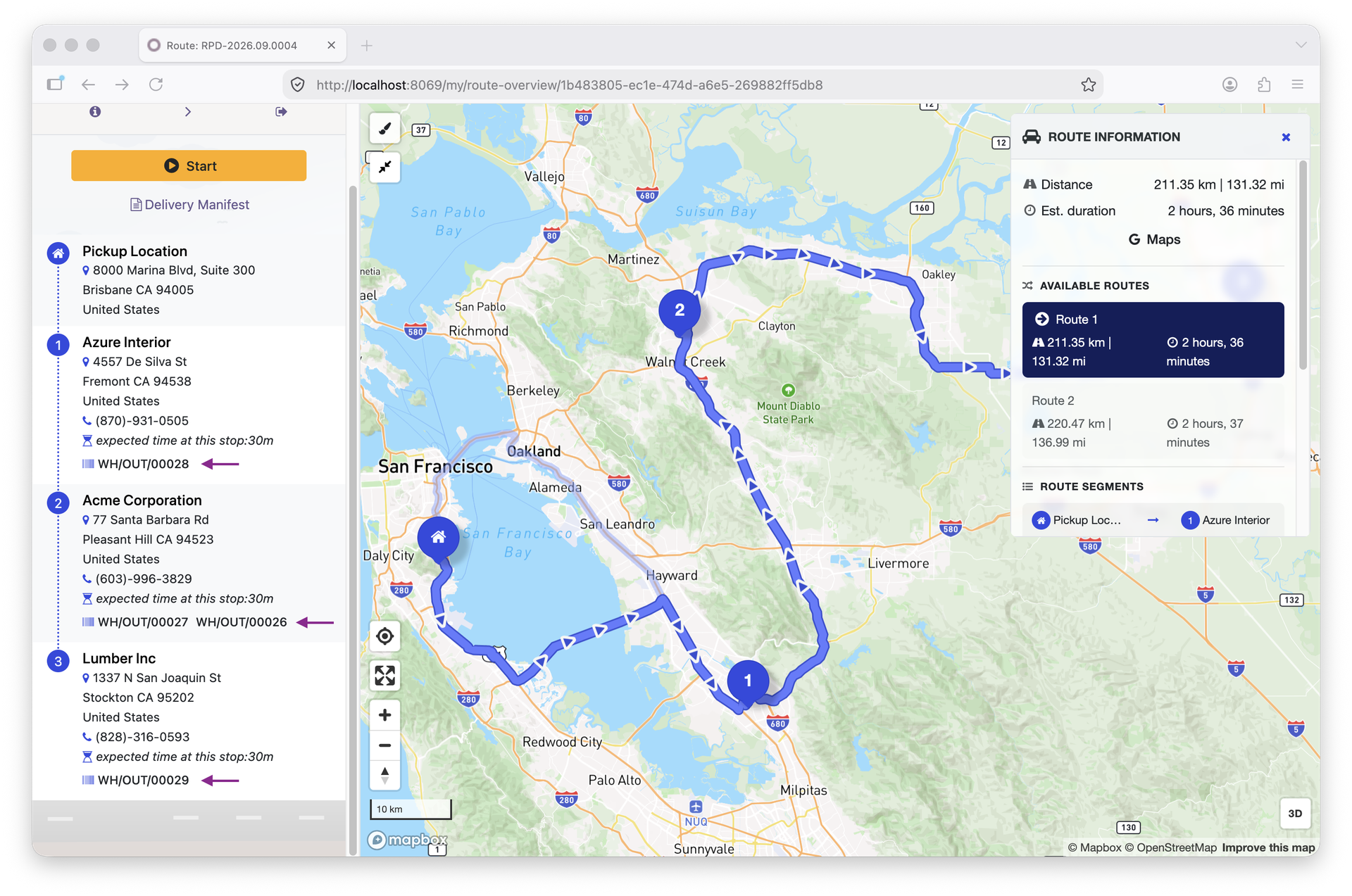The image size is (1352, 896).
Task: Open the Delivery Manifest link
Action: [x=189, y=205]
